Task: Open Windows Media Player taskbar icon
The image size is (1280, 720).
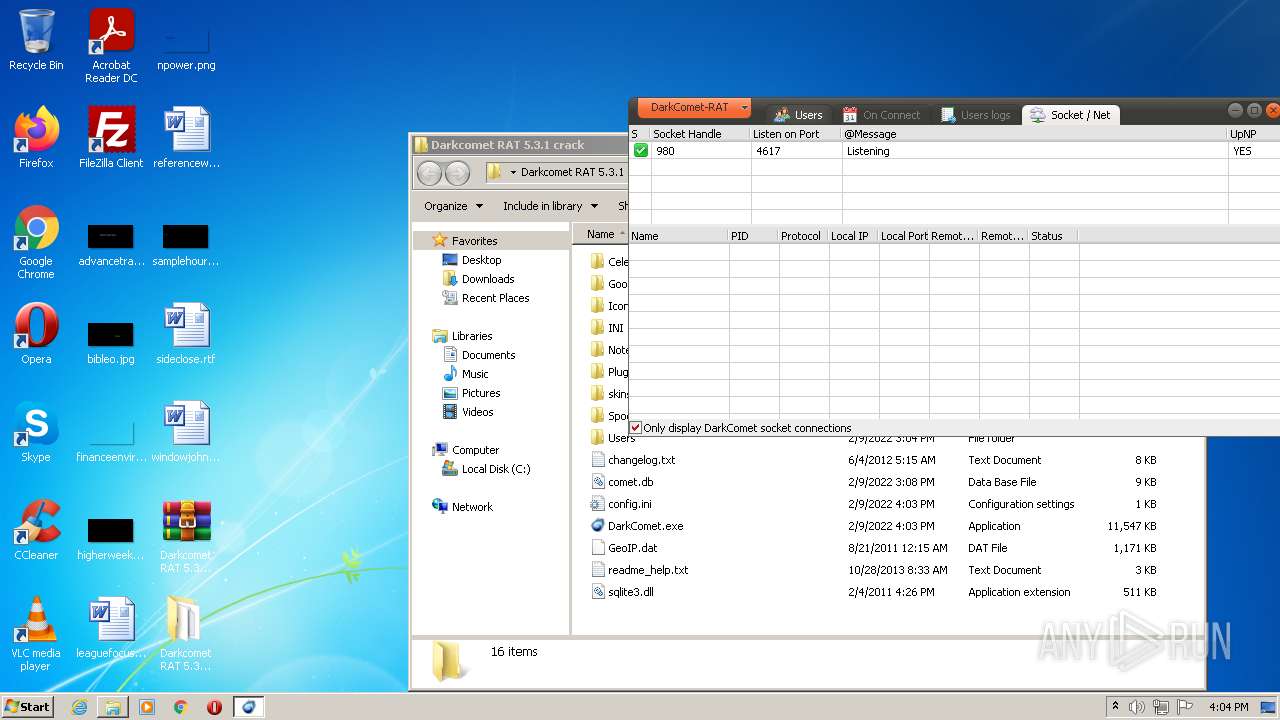Action: coord(147,706)
